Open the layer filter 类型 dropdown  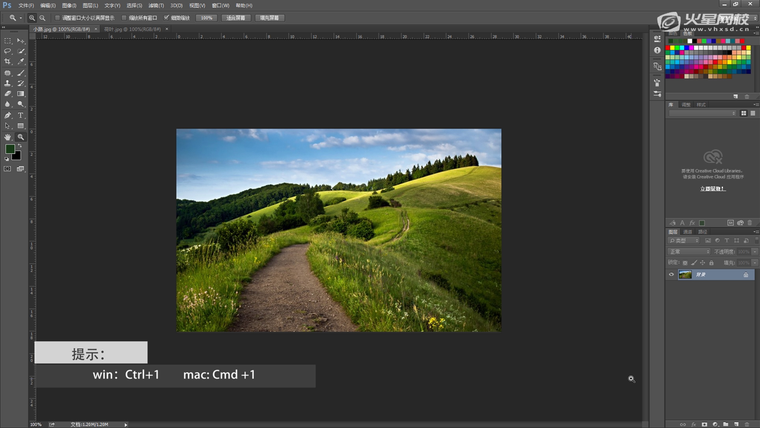click(685, 241)
